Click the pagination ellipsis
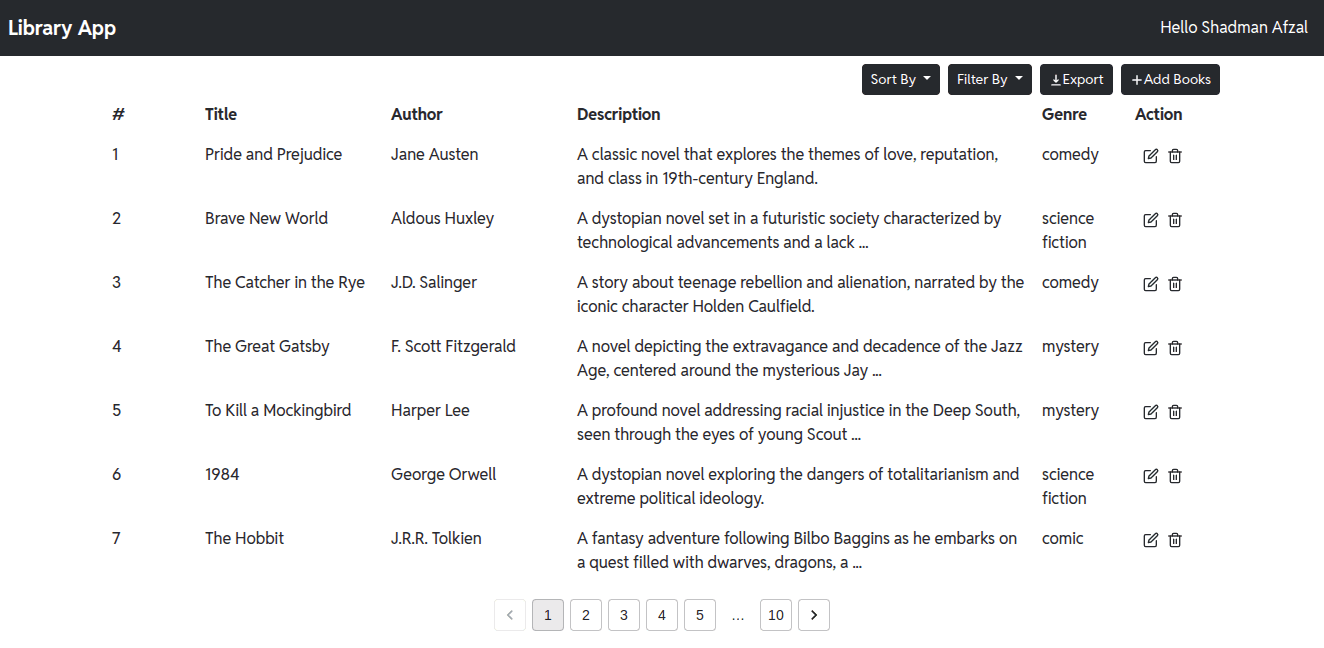1324x648 pixels. pos(738,615)
